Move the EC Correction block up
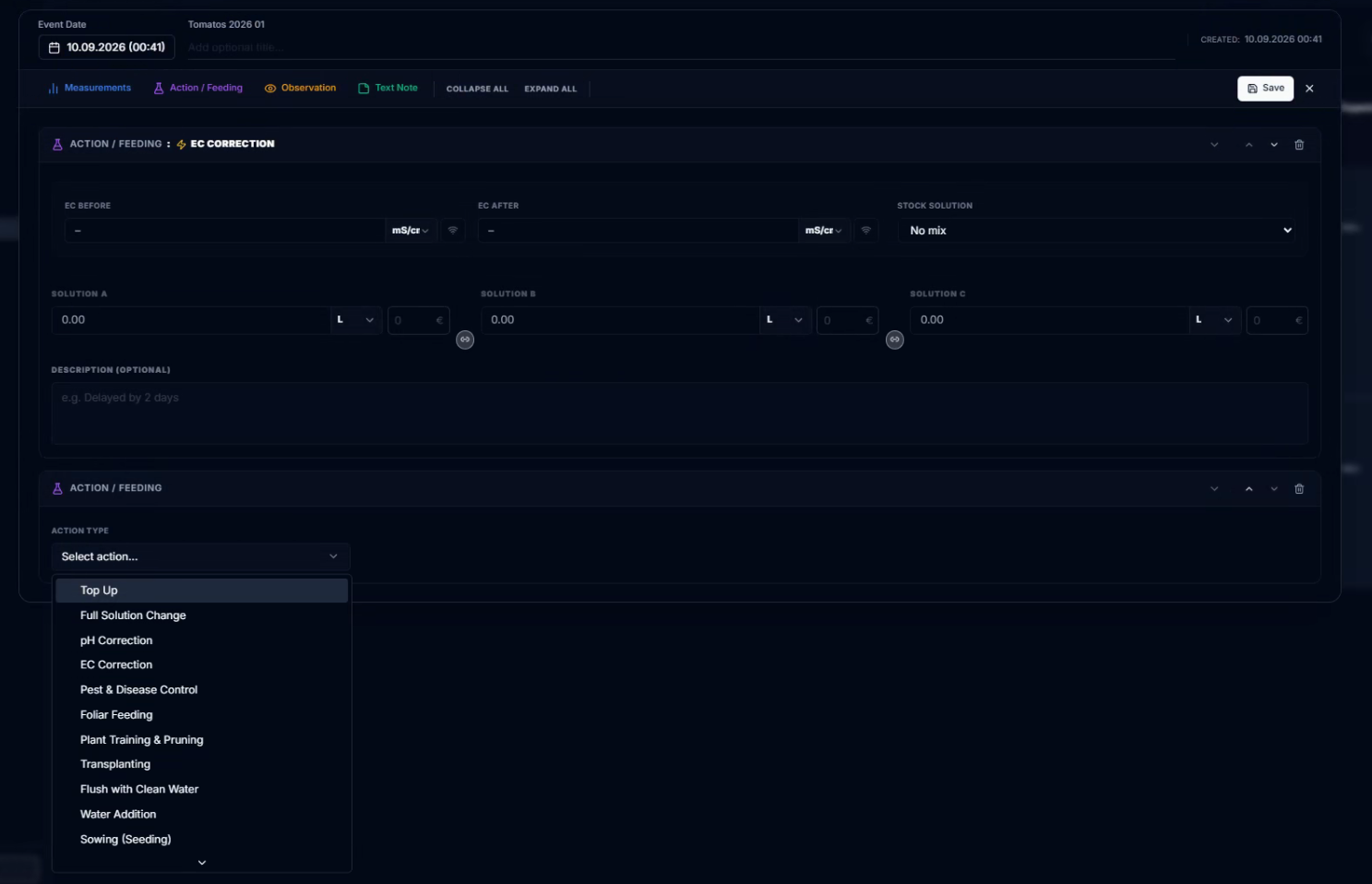 tap(1248, 145)
